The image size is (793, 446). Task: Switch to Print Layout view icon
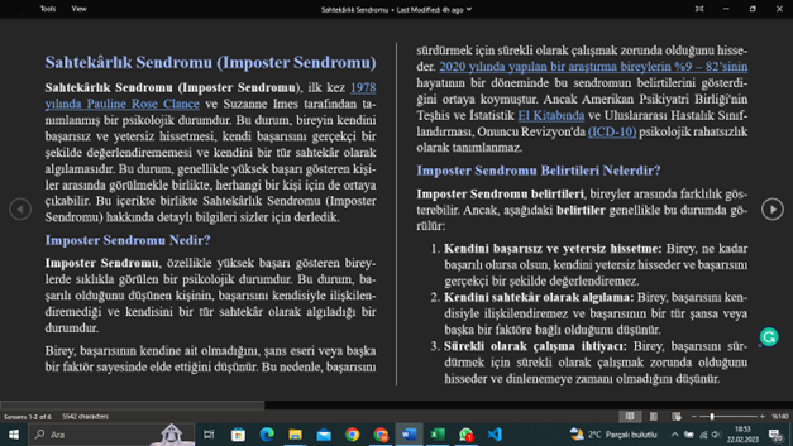click(653, 416)
